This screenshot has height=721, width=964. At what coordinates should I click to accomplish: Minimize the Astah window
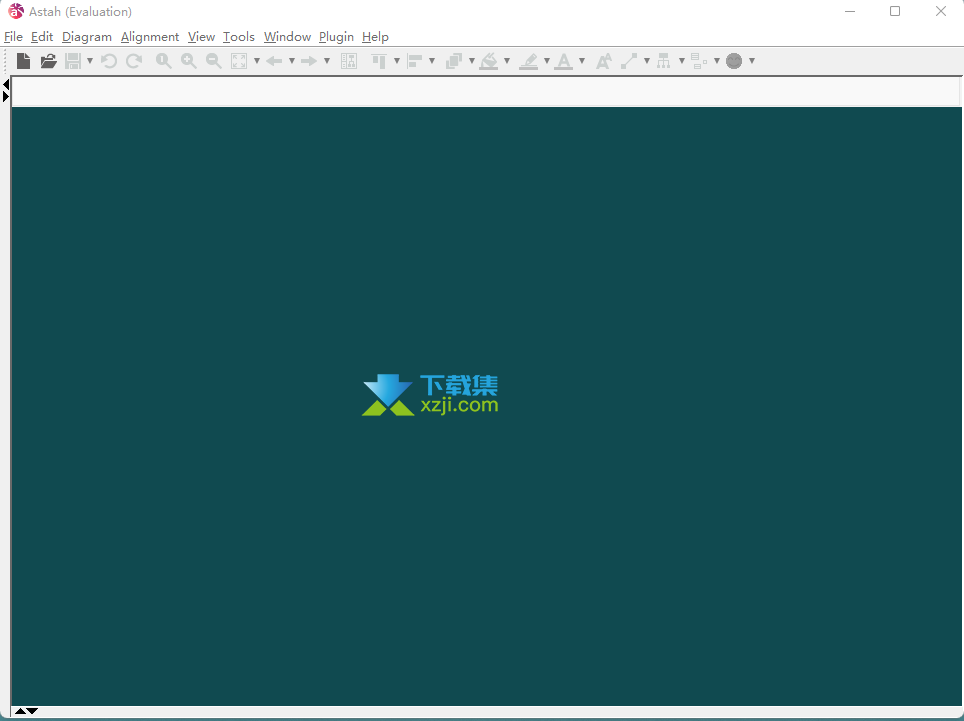point(850,11)
